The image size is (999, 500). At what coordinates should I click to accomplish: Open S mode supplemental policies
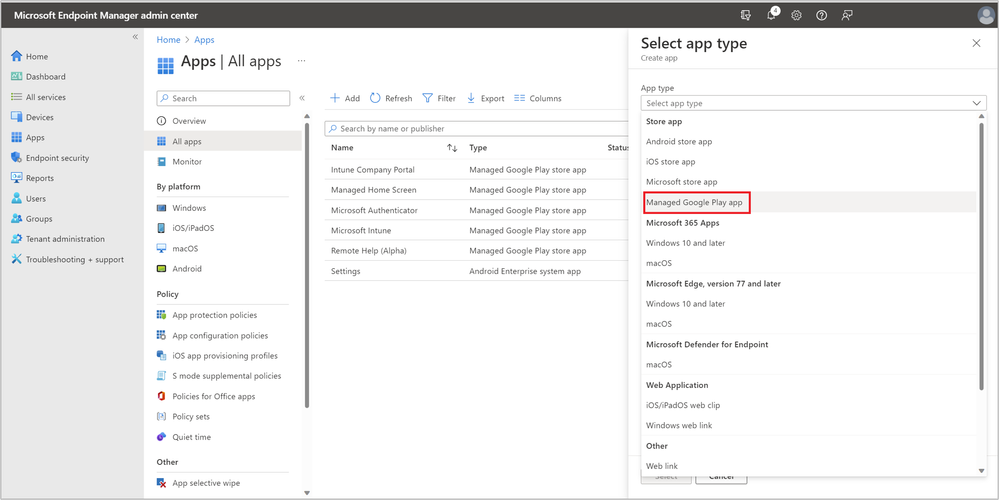(x=229, y=376)
